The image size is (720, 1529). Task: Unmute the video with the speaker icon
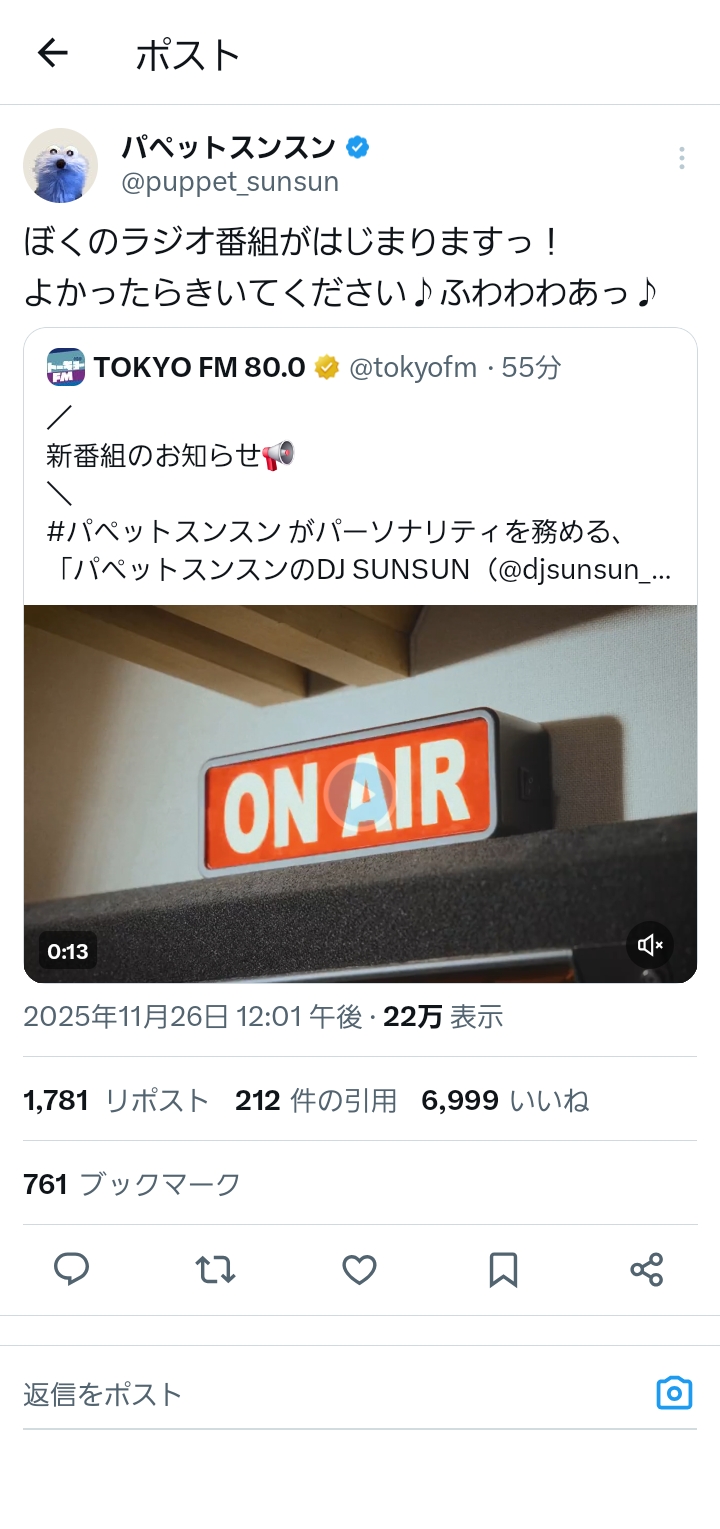point(650,944)
